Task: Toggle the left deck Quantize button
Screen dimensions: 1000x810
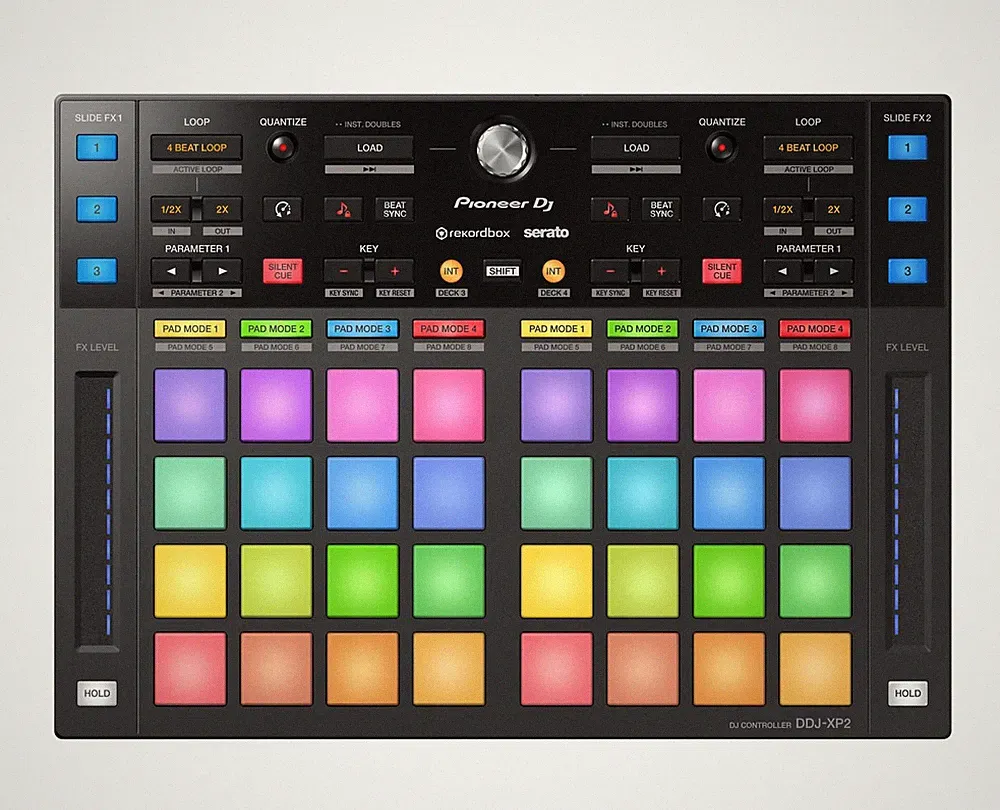Action: click(283, 147)
